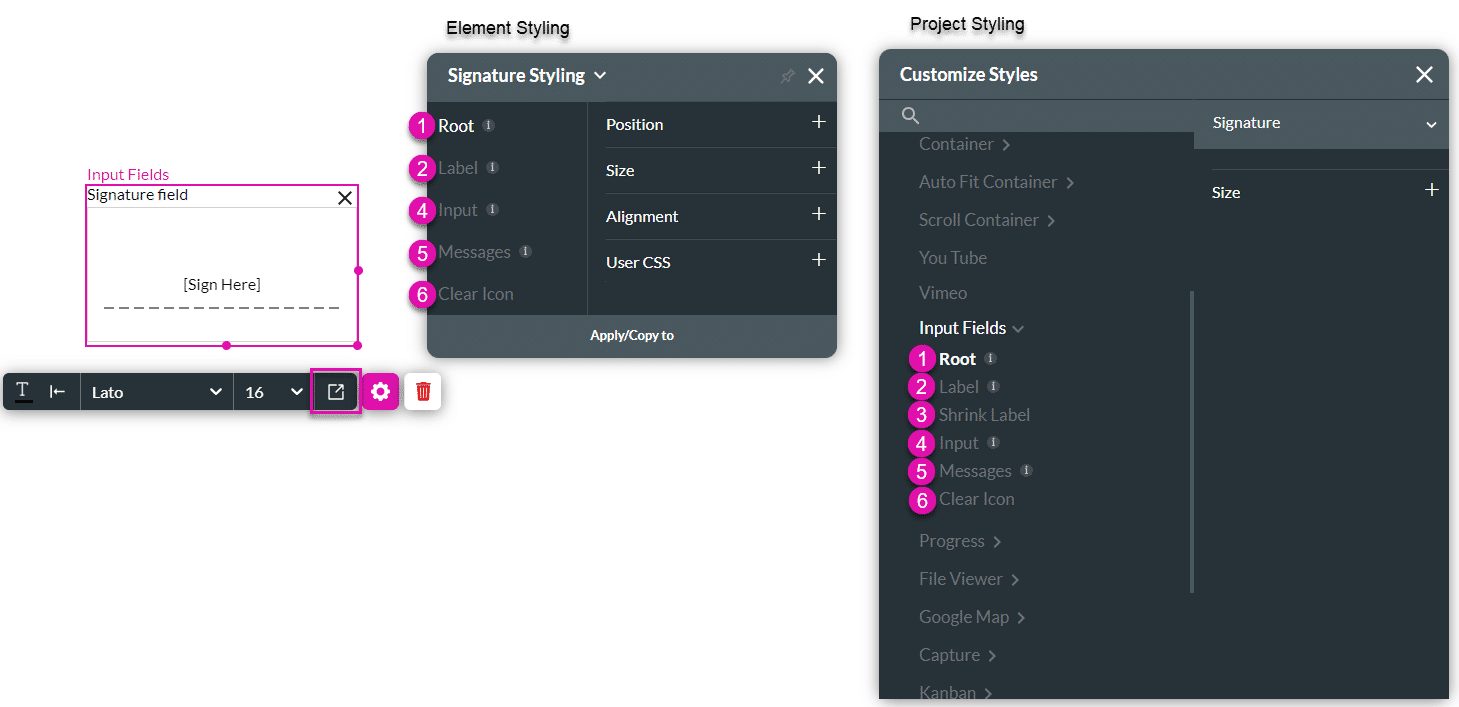Open the pink gear settings icon

pos(380,392)
